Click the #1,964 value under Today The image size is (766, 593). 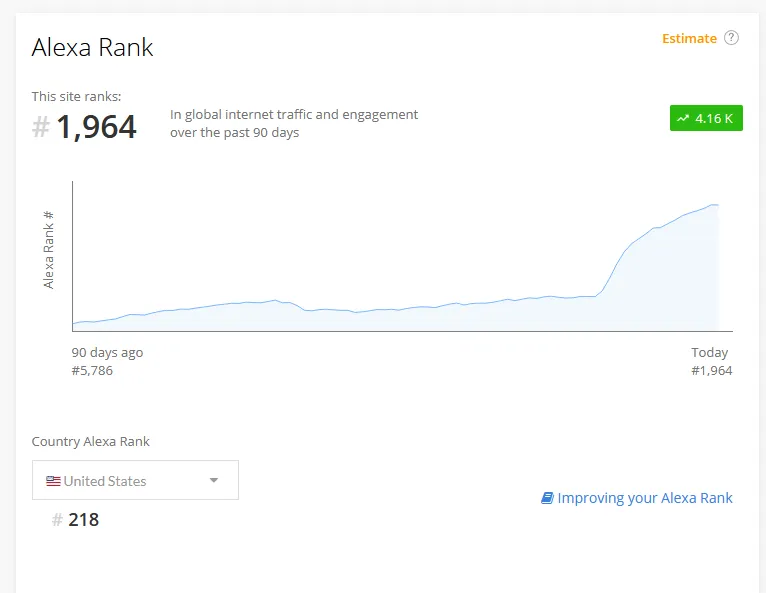(712, 371)
